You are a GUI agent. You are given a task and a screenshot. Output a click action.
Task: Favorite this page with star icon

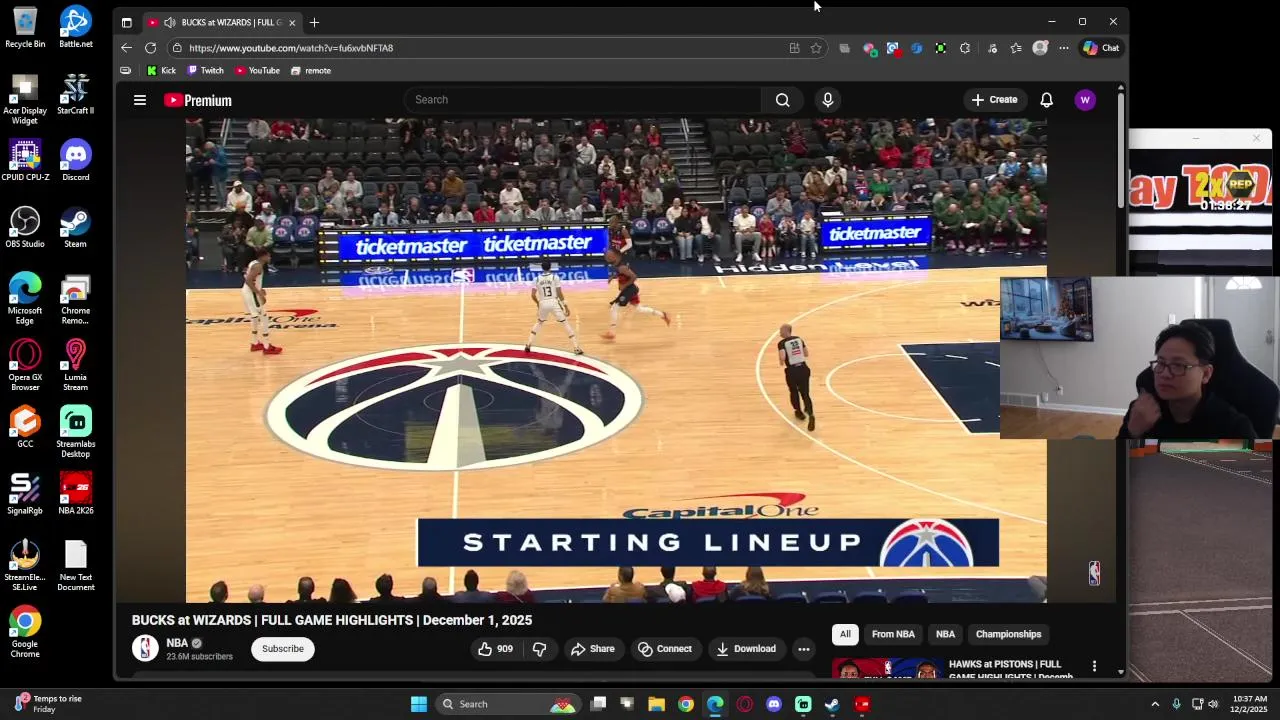coord(816,48)
